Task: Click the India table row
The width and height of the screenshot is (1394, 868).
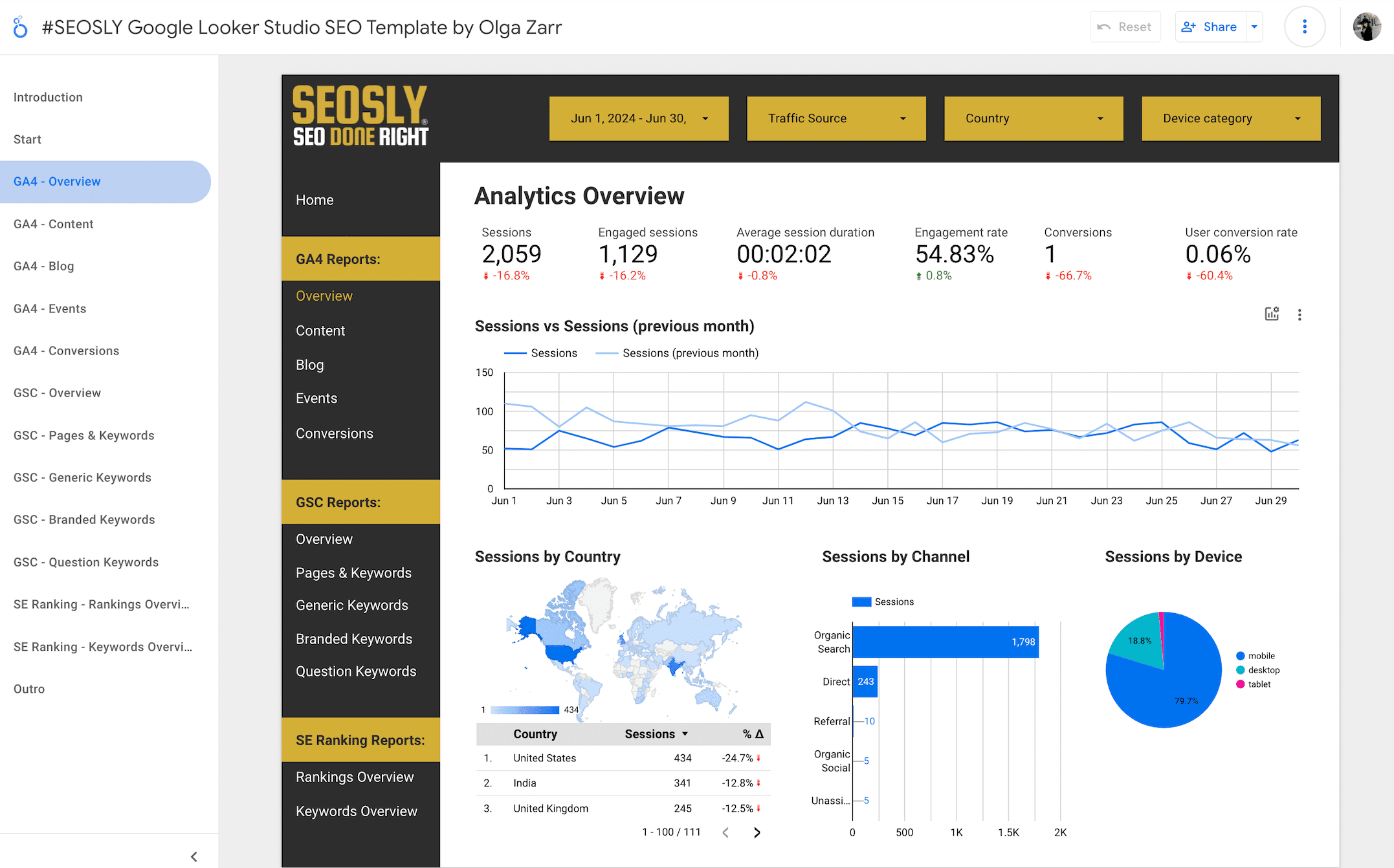Action: click(x=623, y=783)
